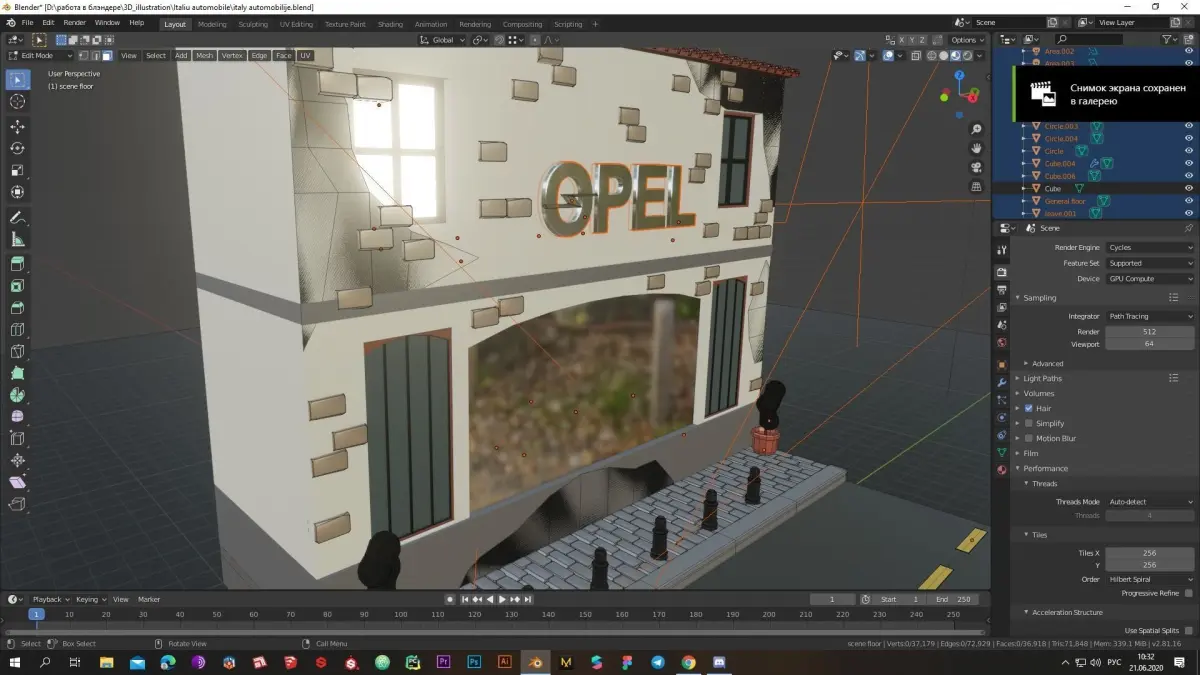Viewport: 1200px width, 675px height.
Task: Select the Cursor tool in left toolbar
Action: pos(17,102)
